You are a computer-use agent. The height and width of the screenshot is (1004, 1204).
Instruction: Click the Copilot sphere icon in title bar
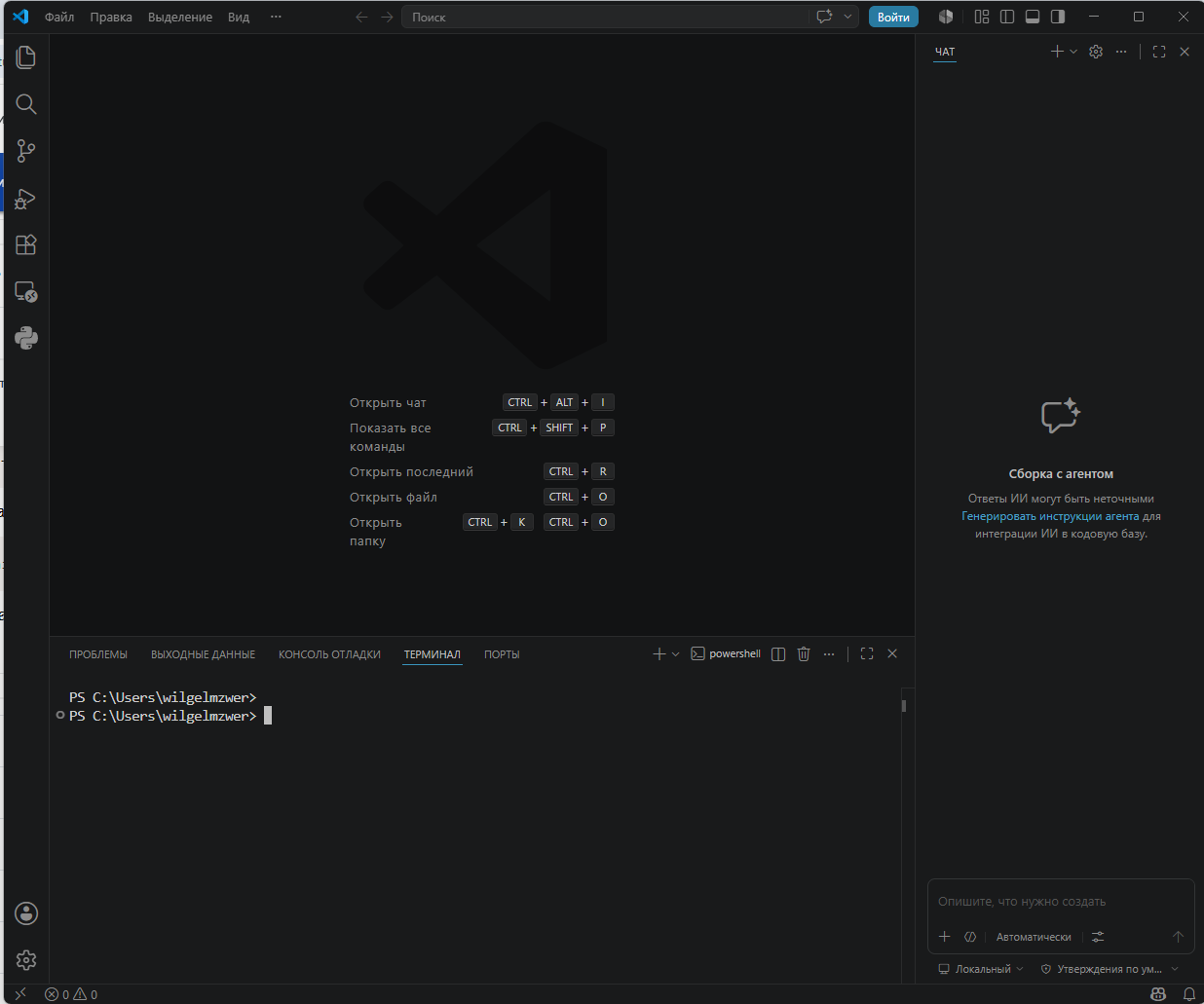(x=945, y=17)
